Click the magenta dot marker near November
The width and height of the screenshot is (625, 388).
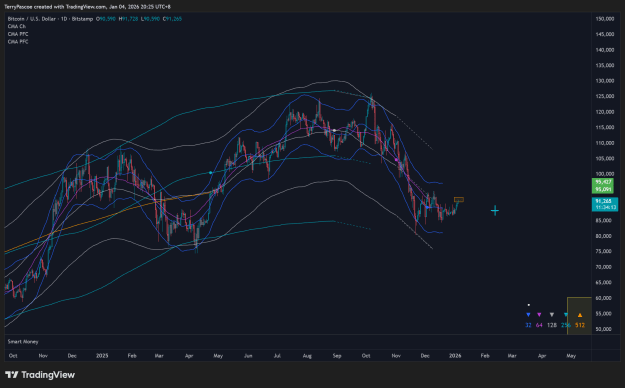396,160
